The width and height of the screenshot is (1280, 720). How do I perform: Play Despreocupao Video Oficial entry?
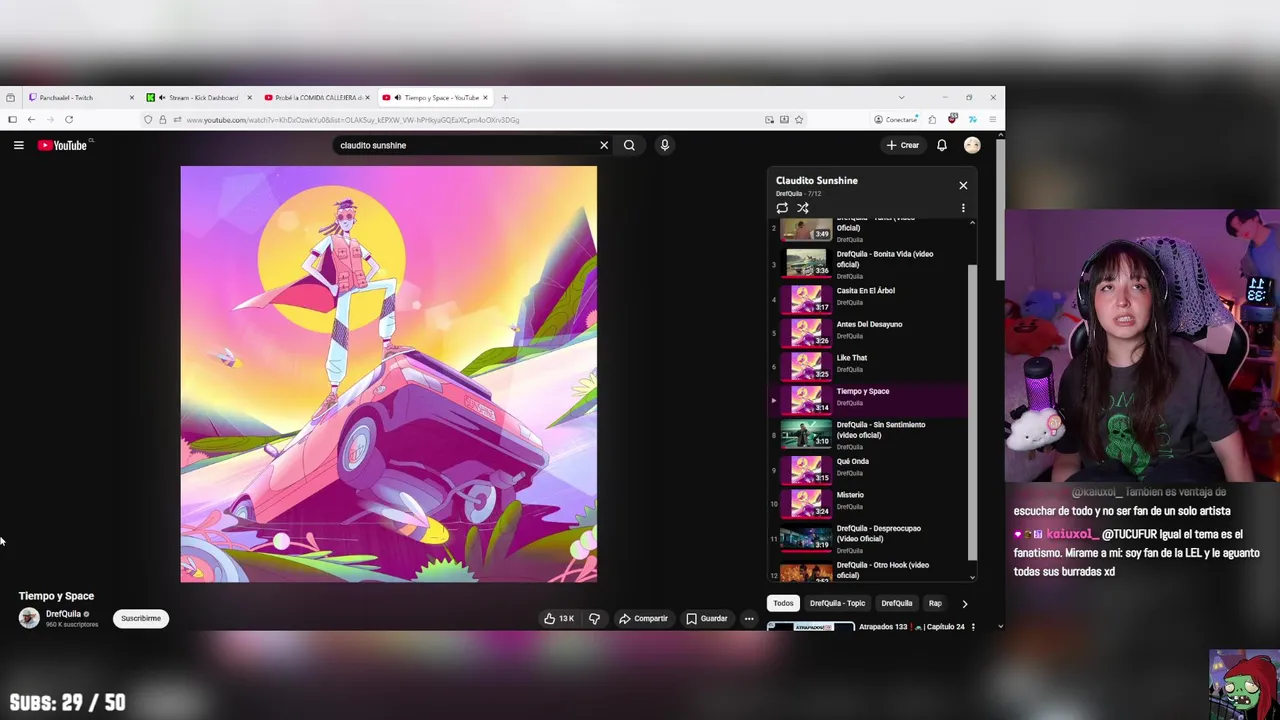click(x=870, y=538)
